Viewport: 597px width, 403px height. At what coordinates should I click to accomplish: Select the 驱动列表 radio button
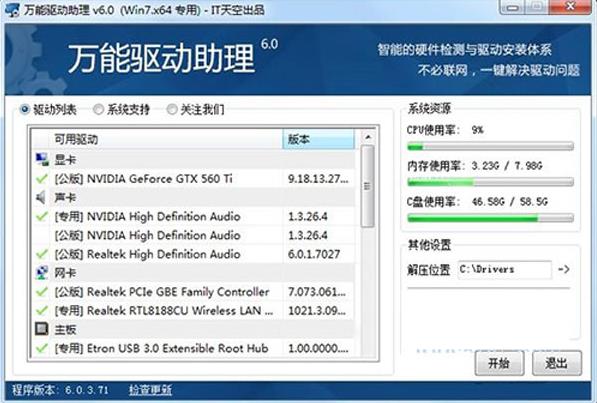[25, 110]
